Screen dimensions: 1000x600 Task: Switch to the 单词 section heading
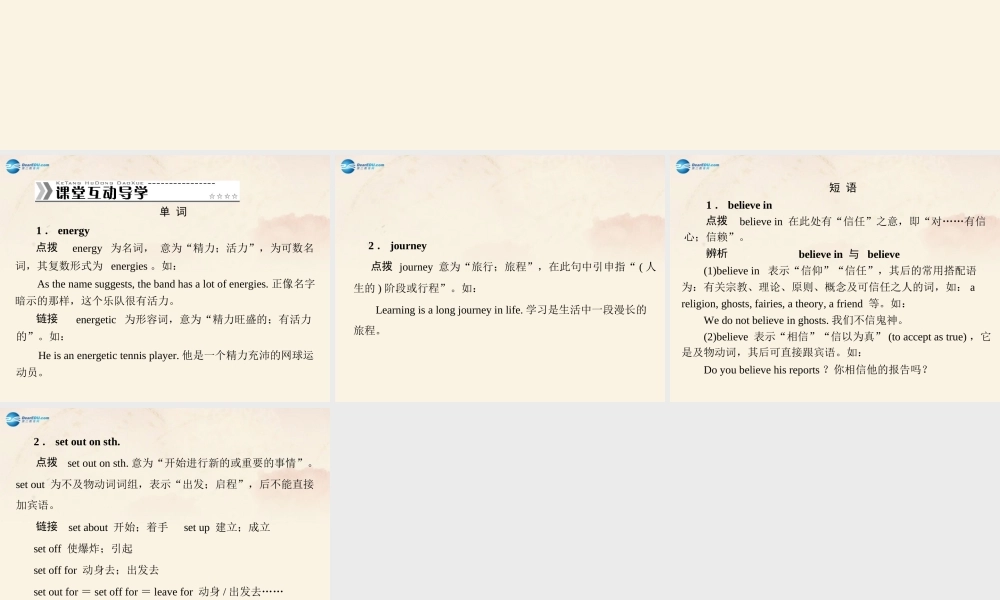[x=175, y=211]
